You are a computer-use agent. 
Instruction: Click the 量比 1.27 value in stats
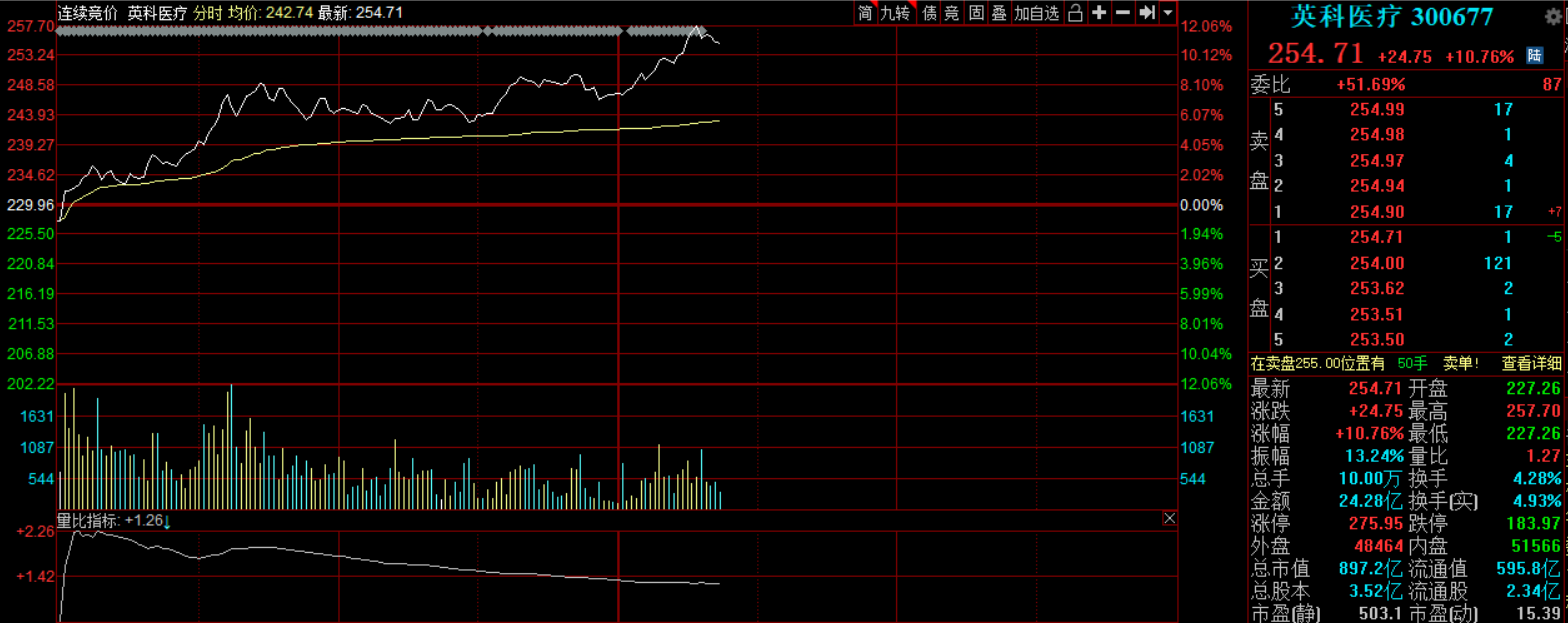(x=1543, y=456)
